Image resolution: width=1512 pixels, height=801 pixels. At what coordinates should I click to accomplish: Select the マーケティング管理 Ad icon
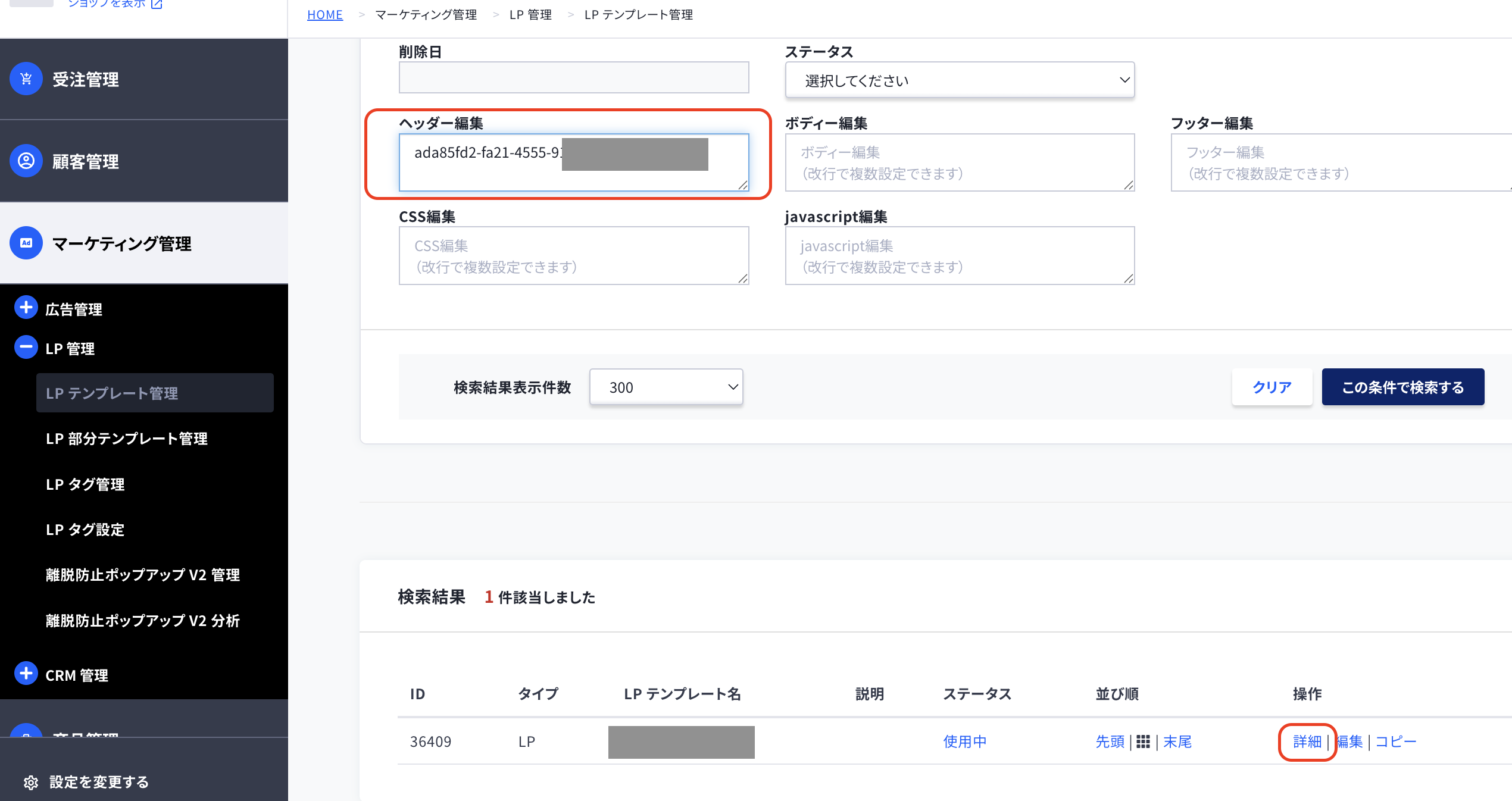26,243
